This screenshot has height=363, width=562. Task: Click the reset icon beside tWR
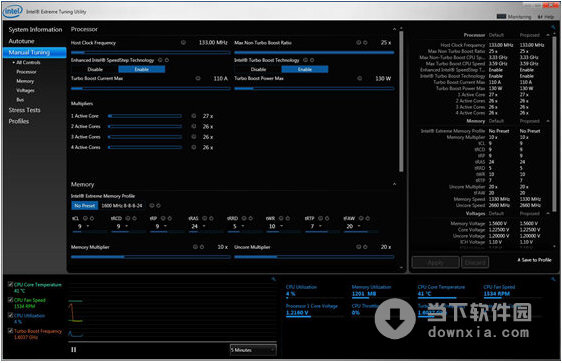click(x=288, y=218)
